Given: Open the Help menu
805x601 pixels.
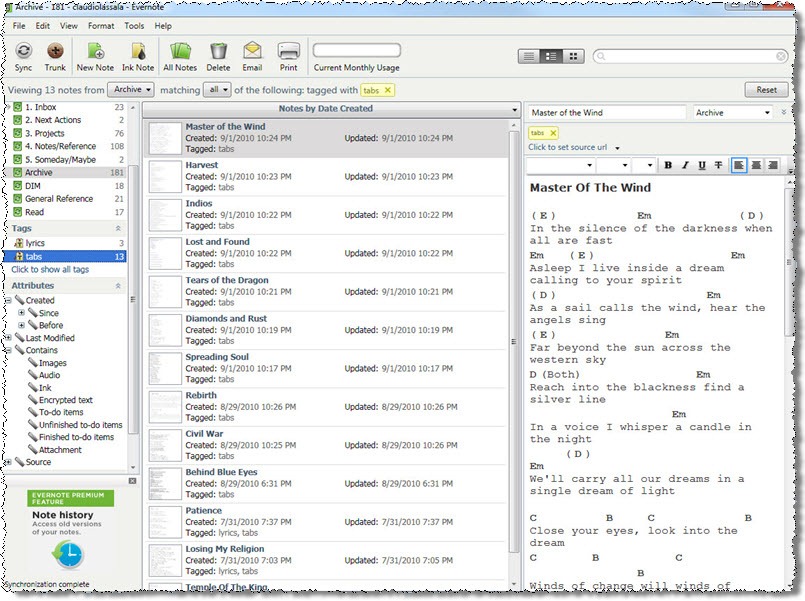Looking at the screenshot, I should click(163, 26).
